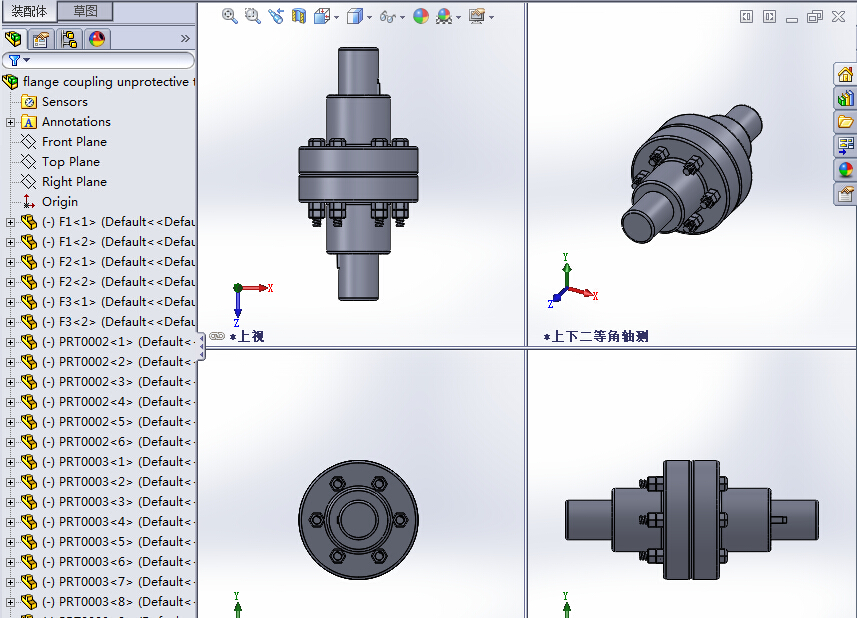
Task: Click the Hide/Show Items glasses icon
Action: point(388,17)
